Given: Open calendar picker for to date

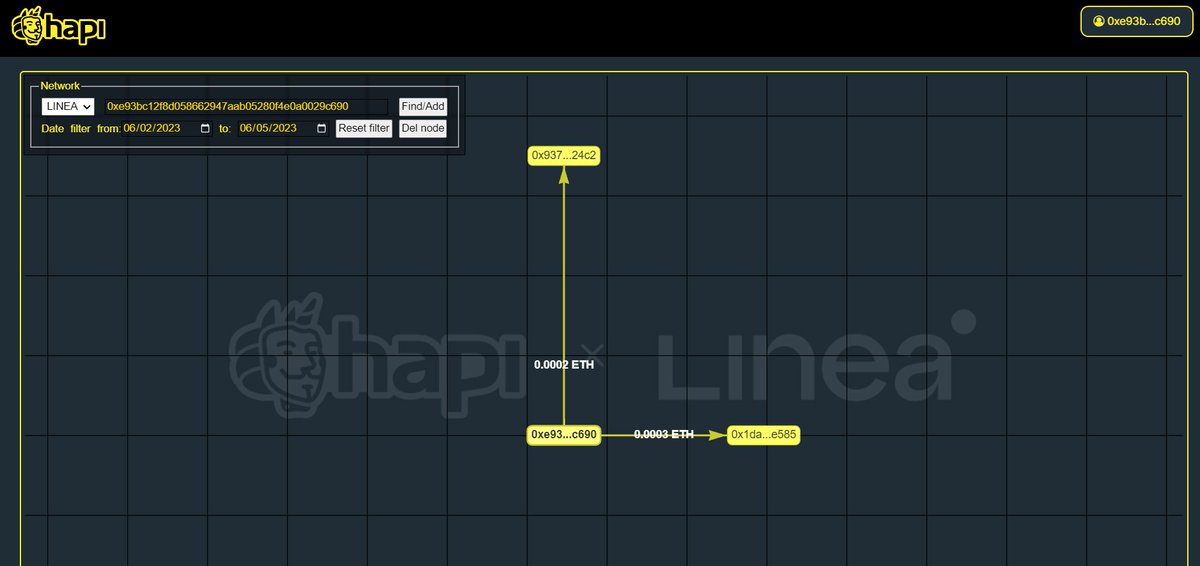Looking at the screenshot, I should pyautogui.click(x=322, y=128).
